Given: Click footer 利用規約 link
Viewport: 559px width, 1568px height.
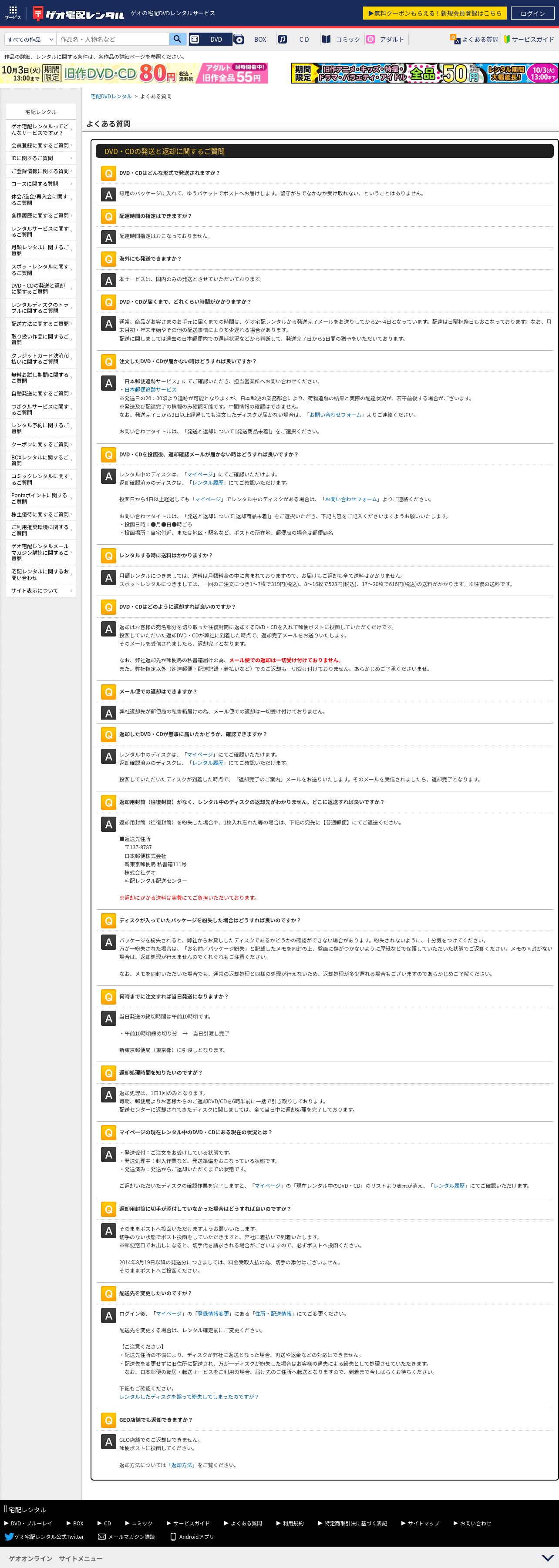Looking at the screenshot, I should tap(293, 1523).
